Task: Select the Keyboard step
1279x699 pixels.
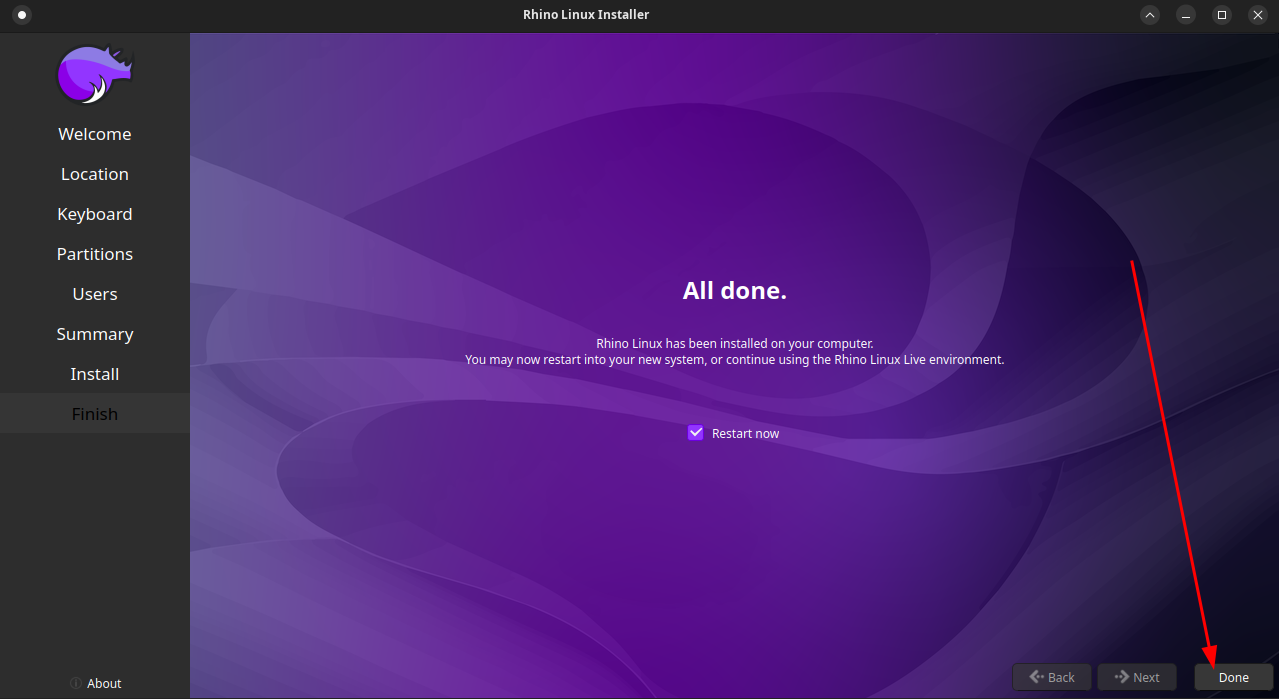Action: pyautogui.click(x=94, y=214)
